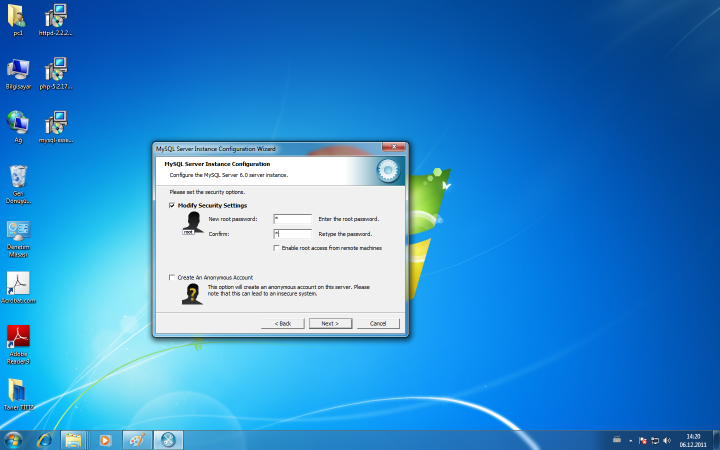Open Bilgisayar desktop icon
Viewport: 720px width, 450px height.
(x=18, y=71)
